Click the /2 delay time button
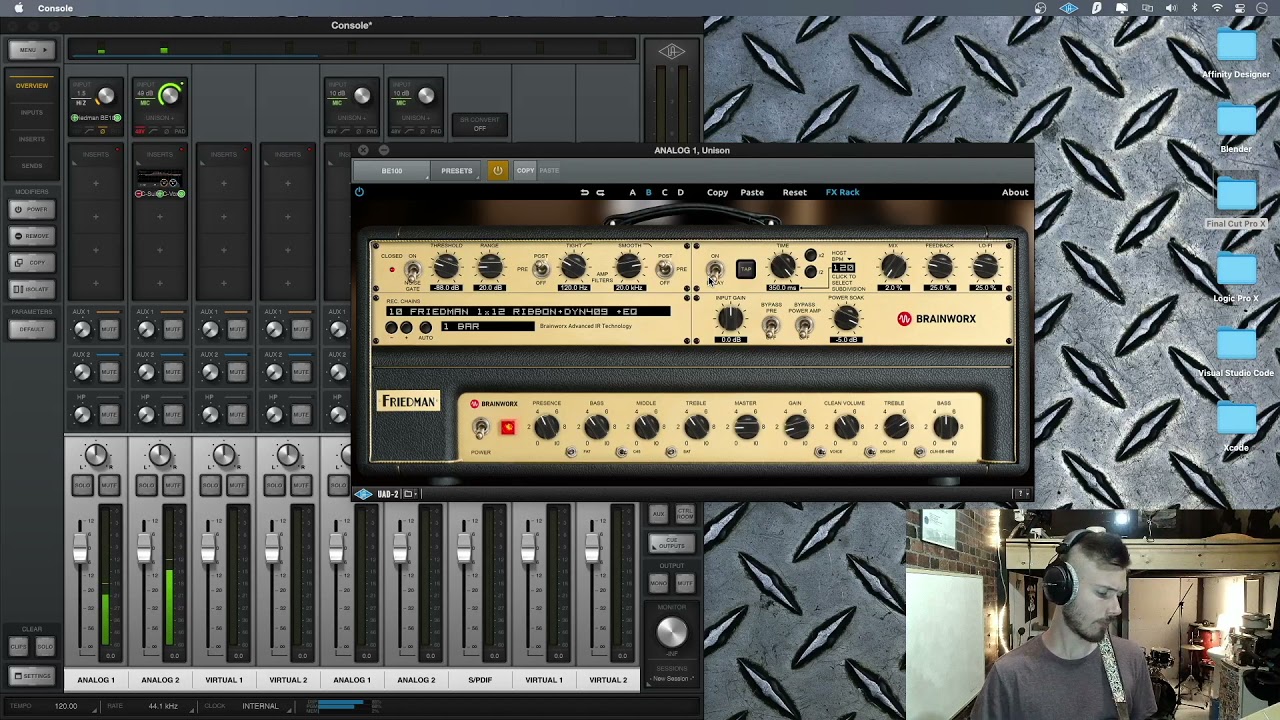 (810, 272)
